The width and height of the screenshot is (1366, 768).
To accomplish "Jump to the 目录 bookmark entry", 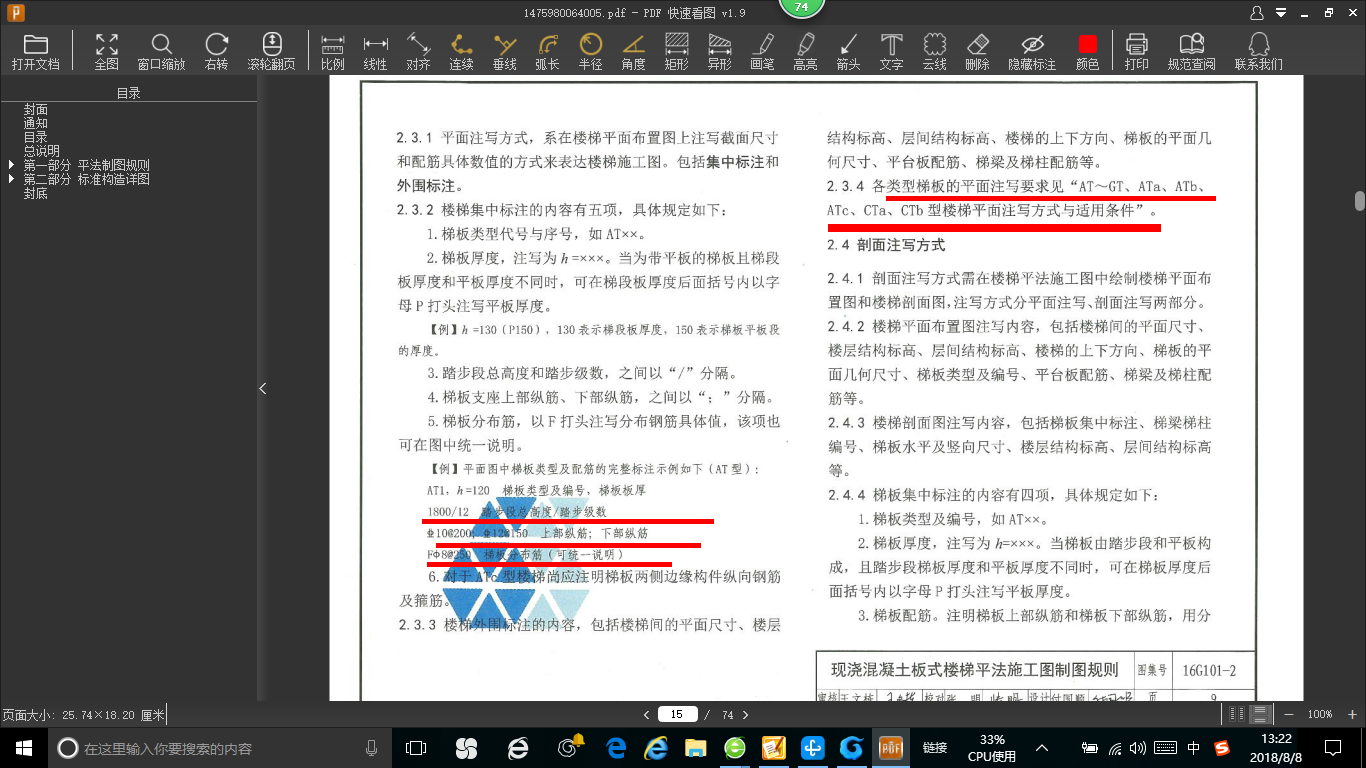I will pos(36,137).
